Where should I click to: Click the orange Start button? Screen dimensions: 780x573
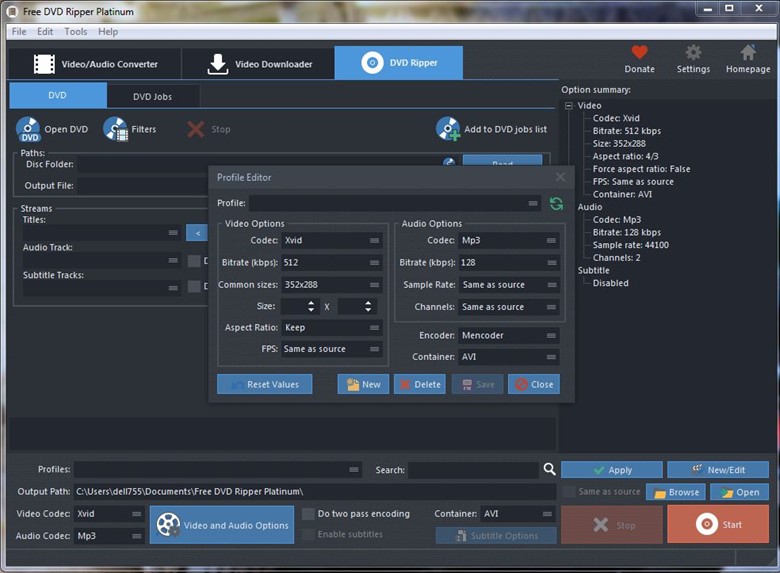coord(718,524)
